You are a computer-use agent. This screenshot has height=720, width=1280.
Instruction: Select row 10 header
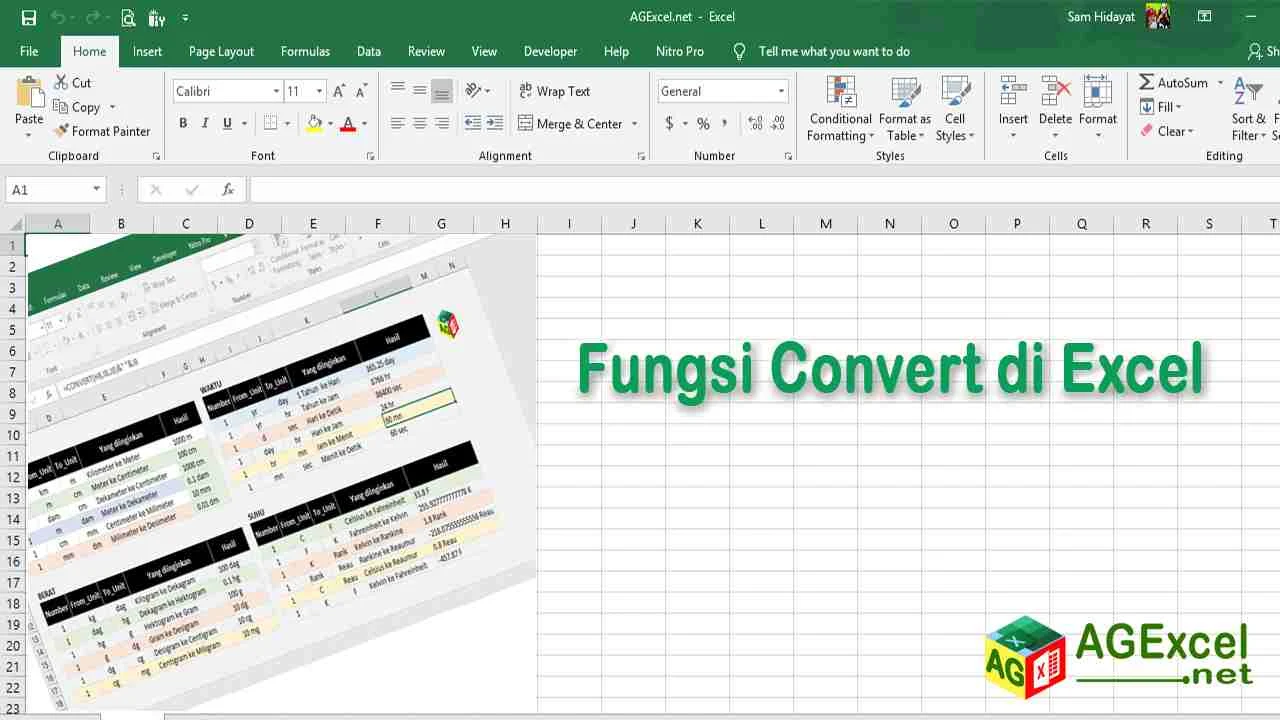[13, 435]
